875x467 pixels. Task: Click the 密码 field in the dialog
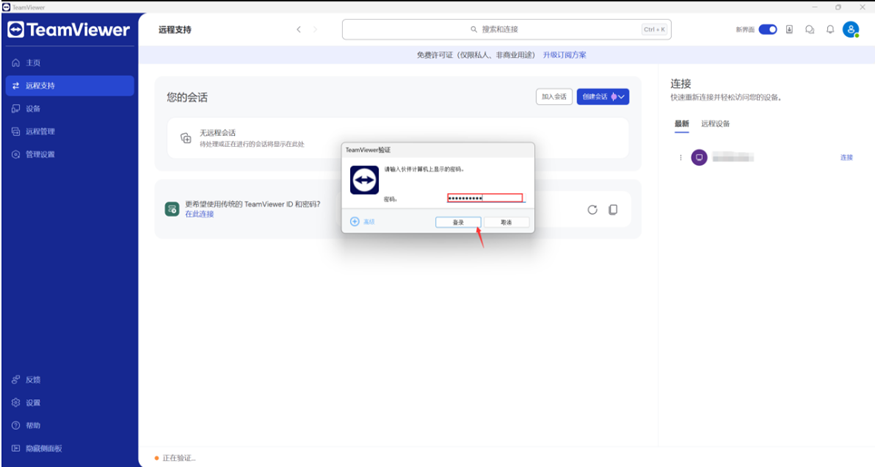(x=485, y=198)
